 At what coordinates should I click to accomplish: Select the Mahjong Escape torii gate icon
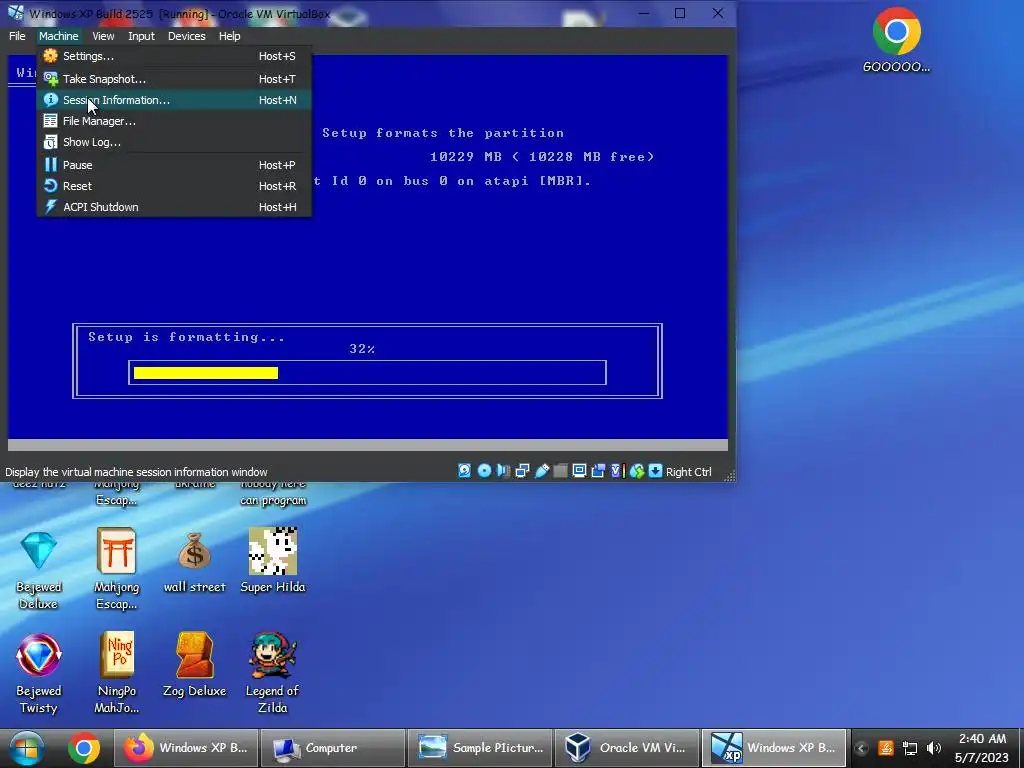click(116, 569)
